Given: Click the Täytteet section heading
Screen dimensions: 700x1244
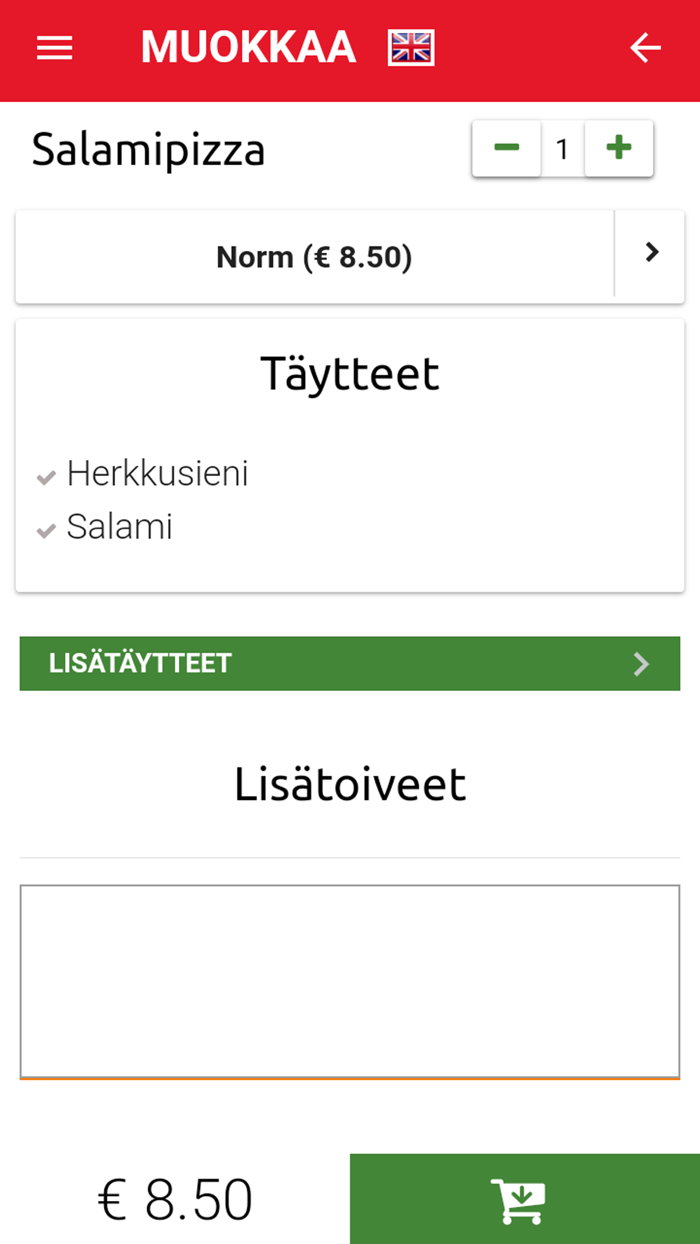Looking at the screenshot, I should pos(350,374).
